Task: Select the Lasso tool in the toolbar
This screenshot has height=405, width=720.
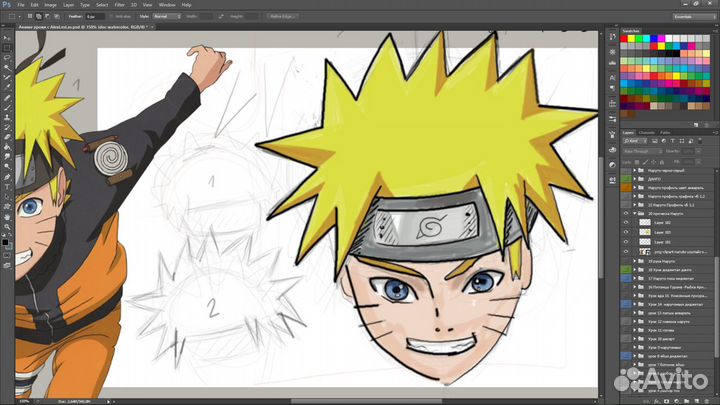Action: pos(7,58)
